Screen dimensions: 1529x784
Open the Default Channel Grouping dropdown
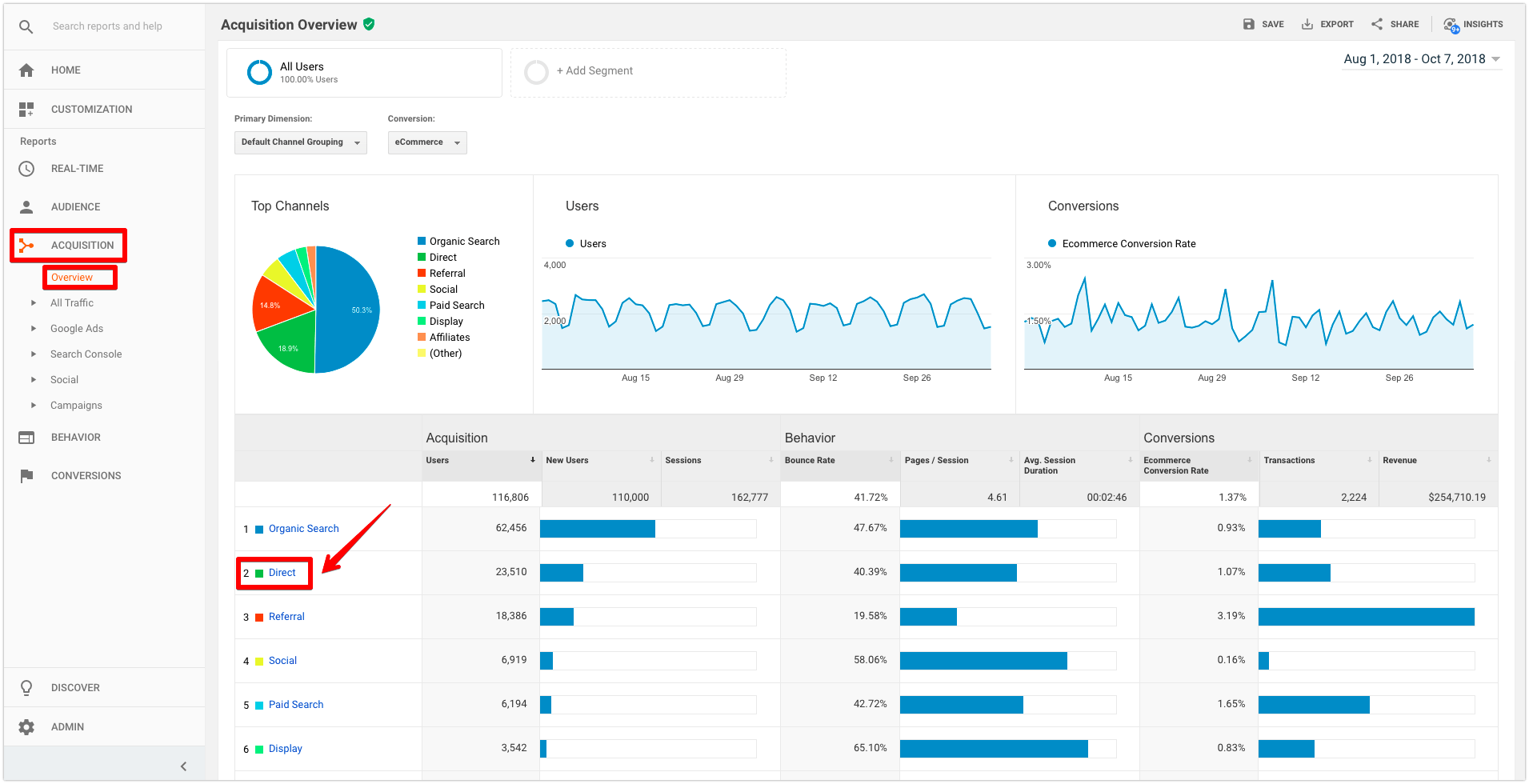click(x=301, y=142)
